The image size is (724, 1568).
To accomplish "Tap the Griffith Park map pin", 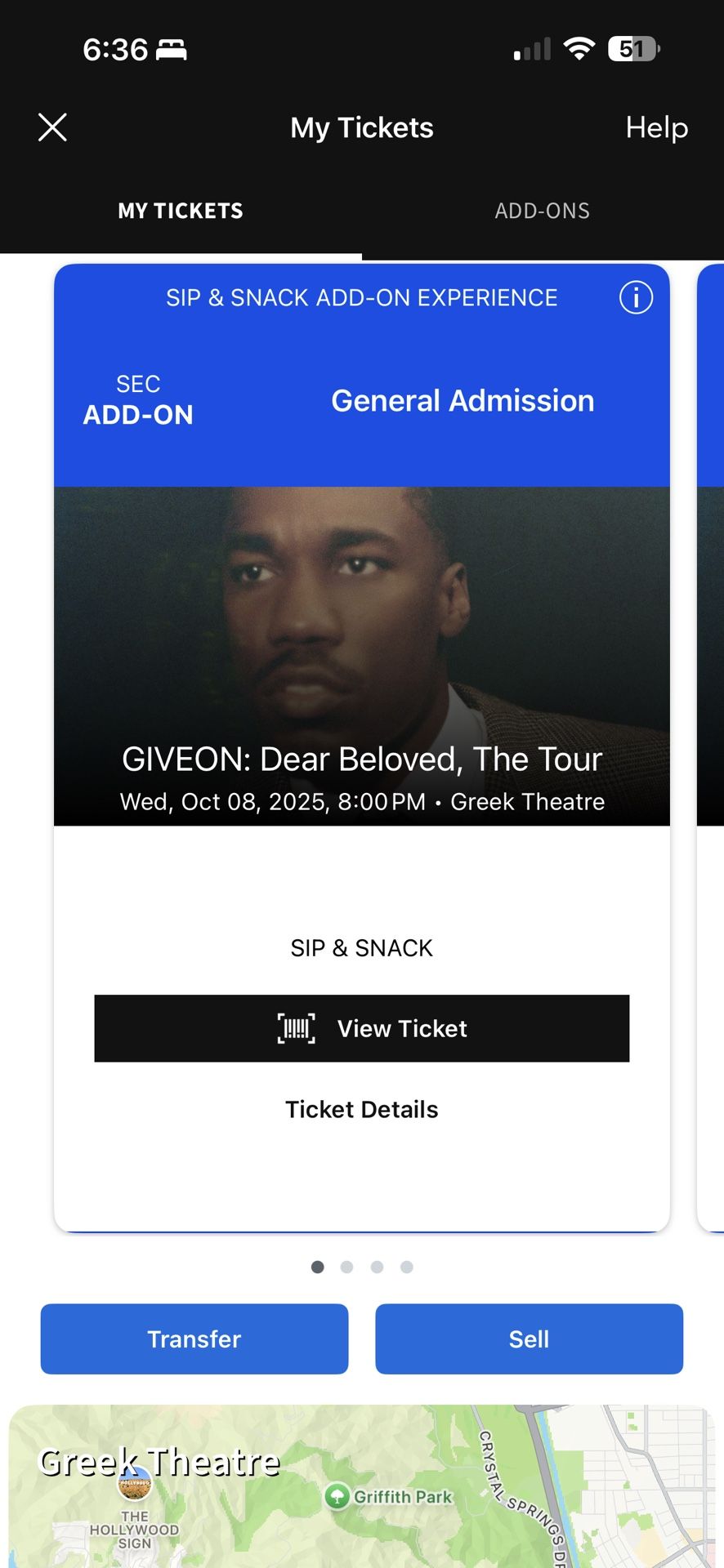I will 337,1496.
